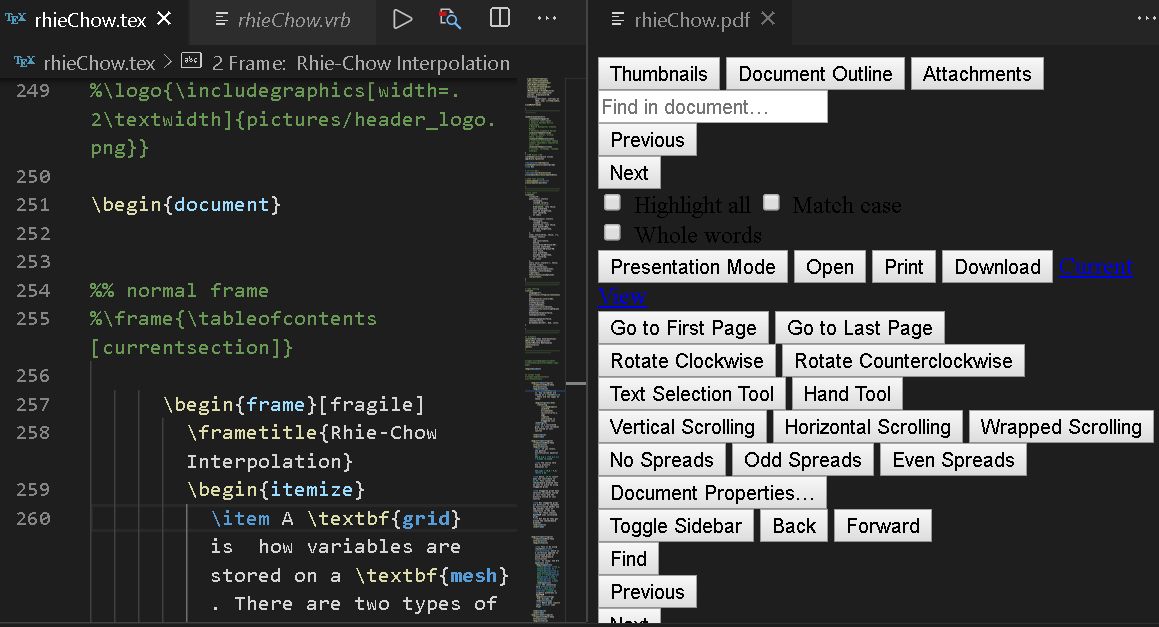Select Wrapped Scrolling mode

click(1061, 427)
